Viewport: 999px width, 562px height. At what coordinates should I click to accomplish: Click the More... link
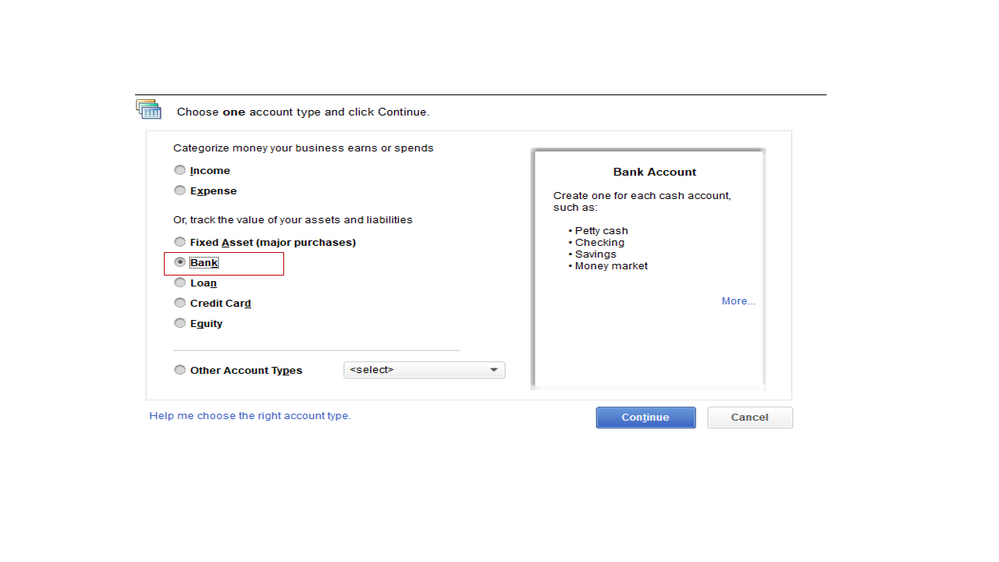(738, 301)
